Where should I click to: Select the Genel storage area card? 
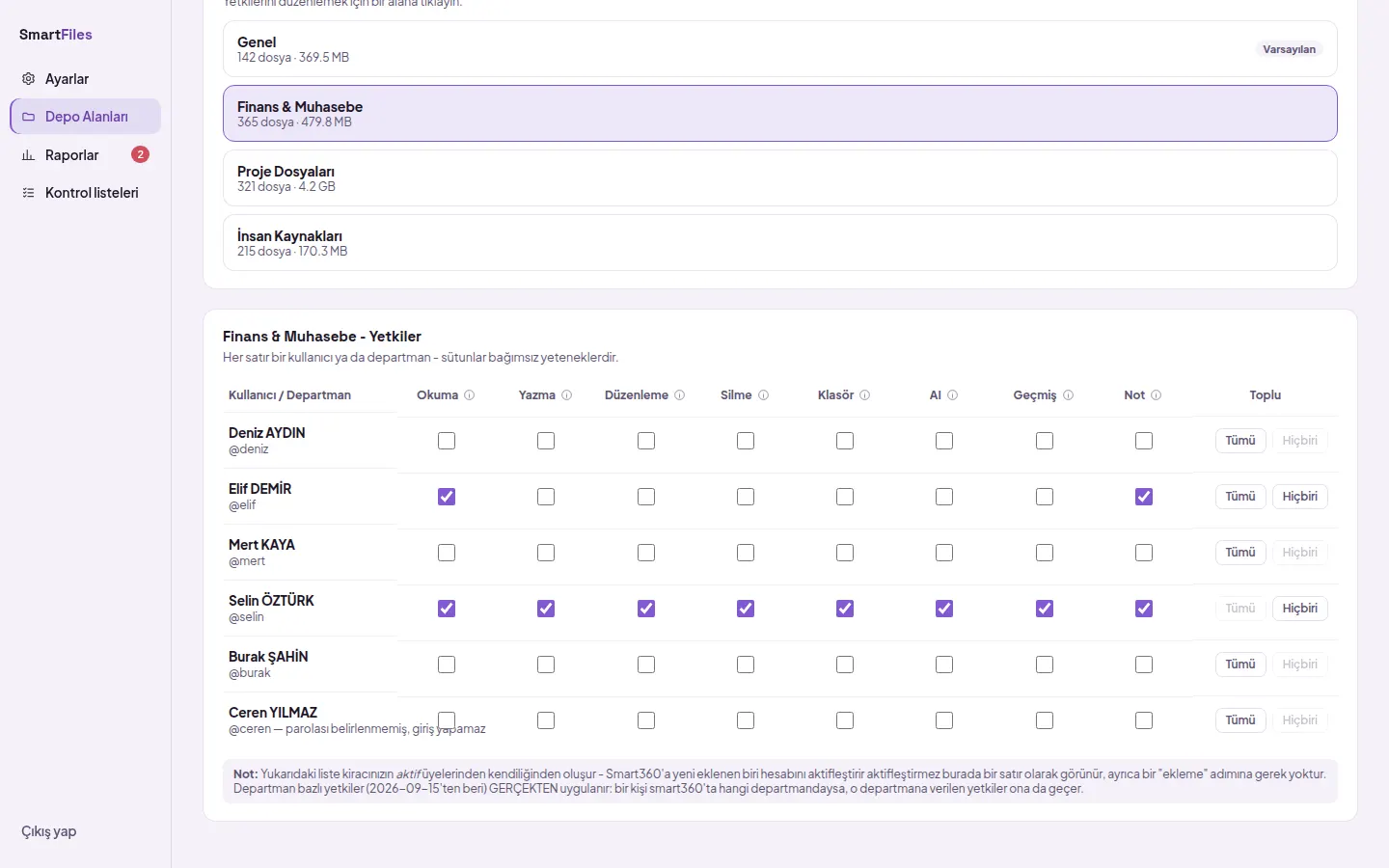pyautogui.click(x=780, y=49)
